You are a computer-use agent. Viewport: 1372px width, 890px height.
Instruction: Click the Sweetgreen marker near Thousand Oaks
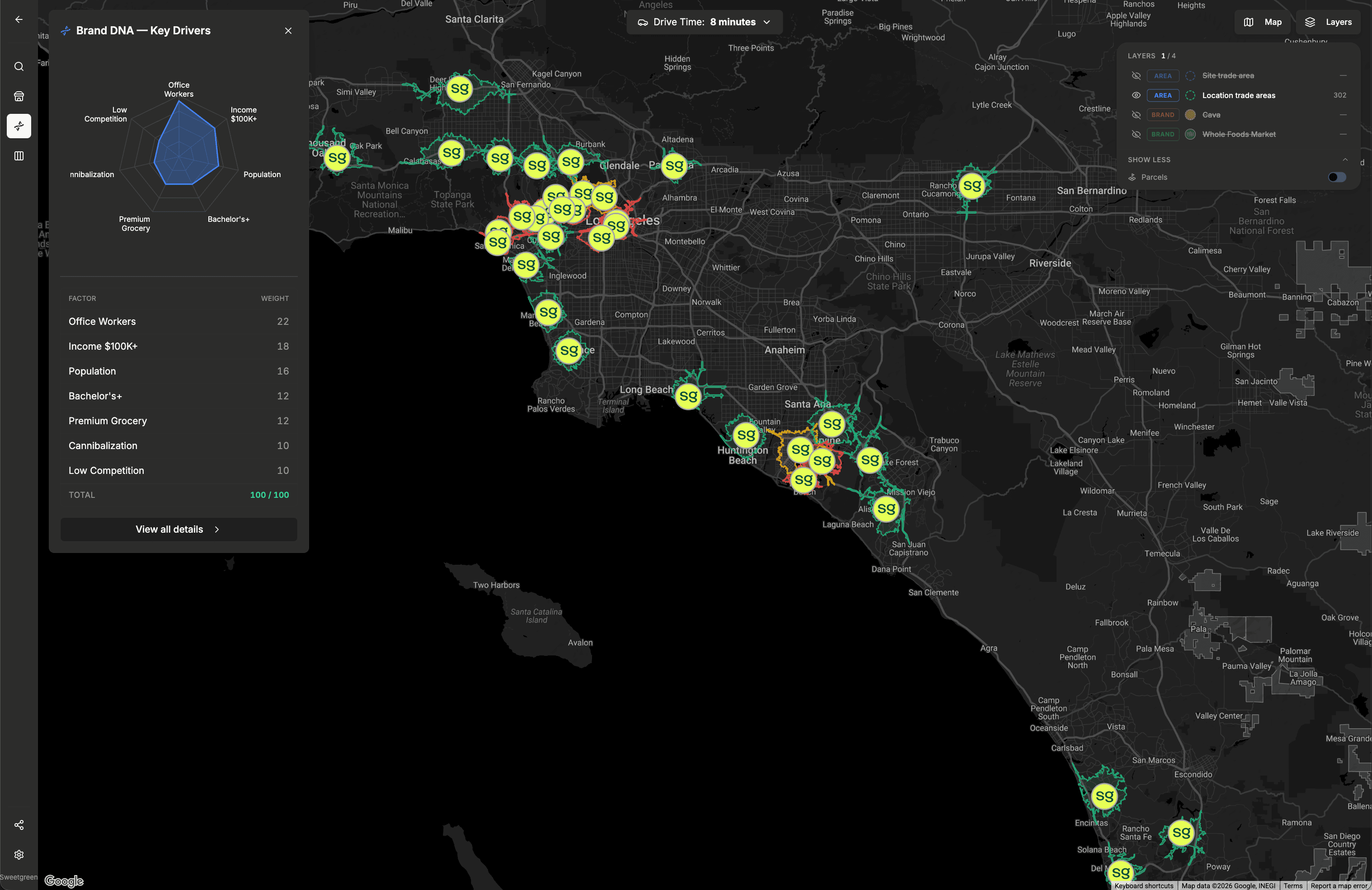[337, 158]
